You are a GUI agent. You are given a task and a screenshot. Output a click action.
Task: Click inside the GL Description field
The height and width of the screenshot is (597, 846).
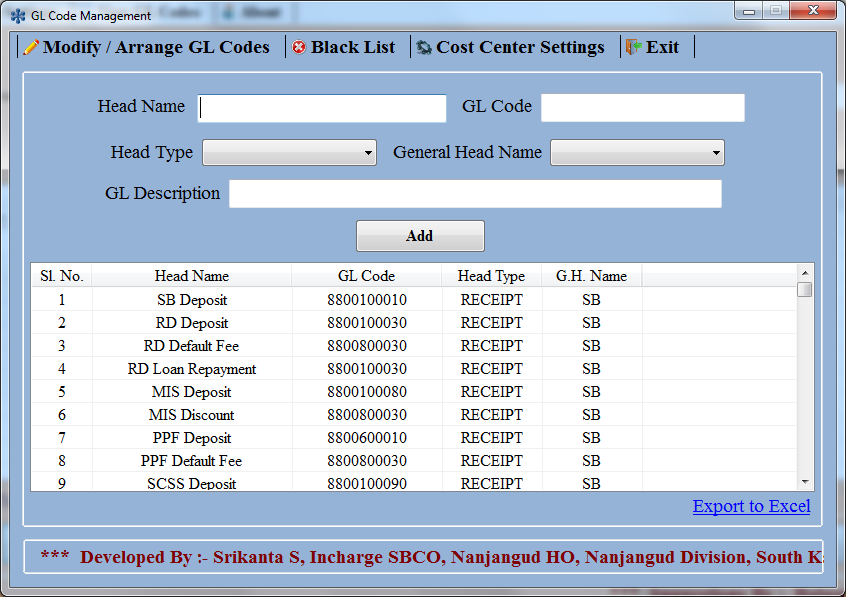(475, 193)
